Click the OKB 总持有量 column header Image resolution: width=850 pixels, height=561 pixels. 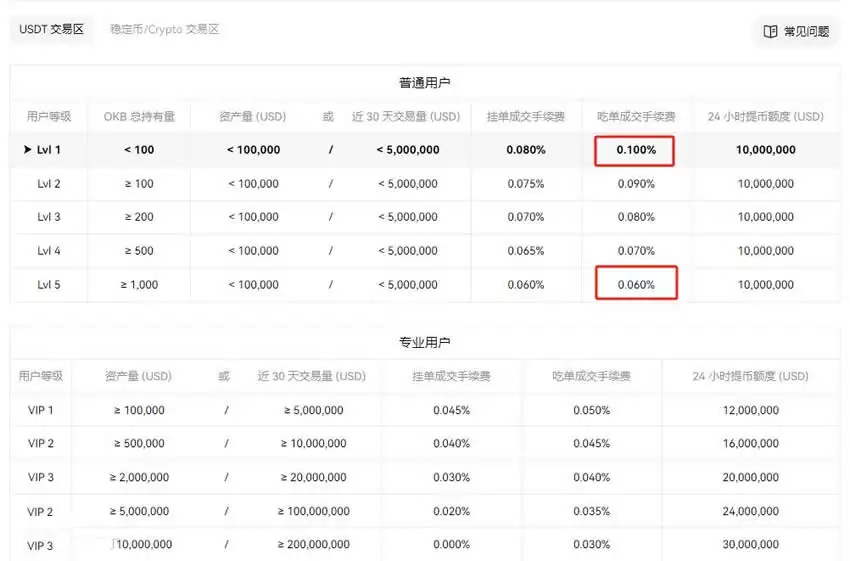click(139, 117)
